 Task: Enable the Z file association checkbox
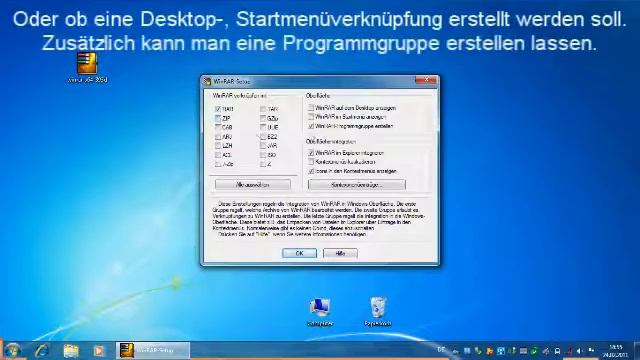click(x=263, y=164)
